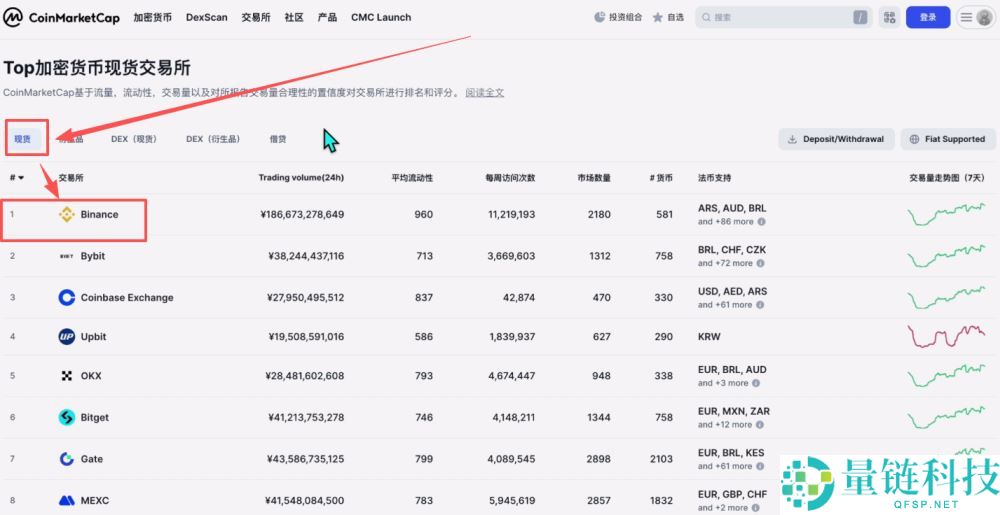Open the Upbit exchange link
This screenshot has height=515, width=1000.
coord(93,337)
